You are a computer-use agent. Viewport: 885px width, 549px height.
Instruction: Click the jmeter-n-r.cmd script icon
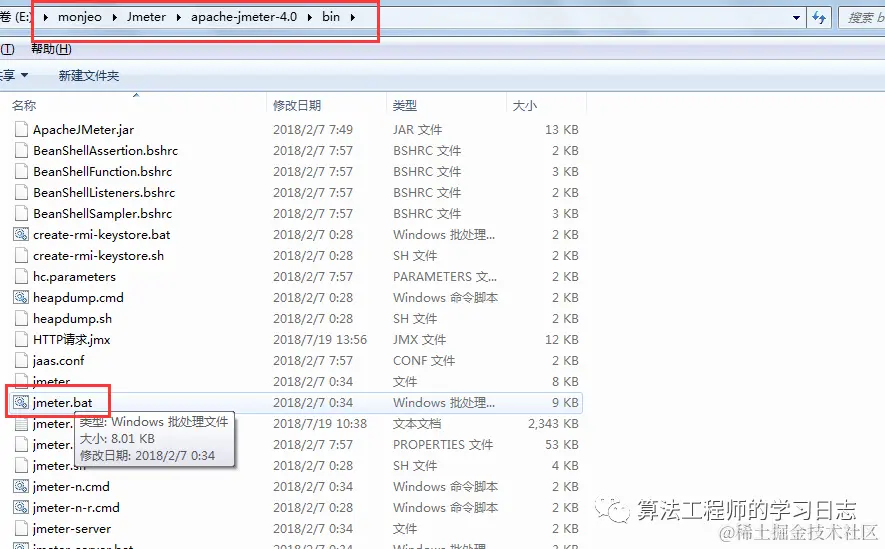21,507
